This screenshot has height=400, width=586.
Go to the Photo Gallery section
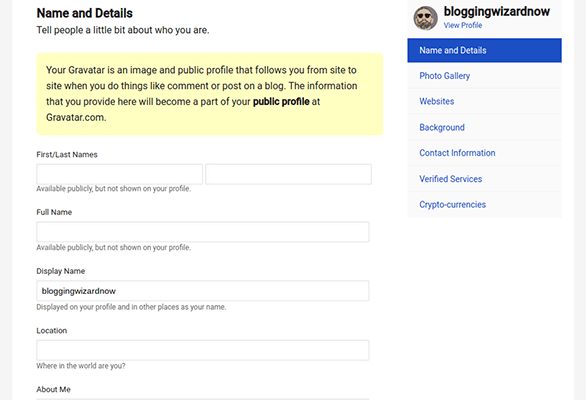pos(484,76)
